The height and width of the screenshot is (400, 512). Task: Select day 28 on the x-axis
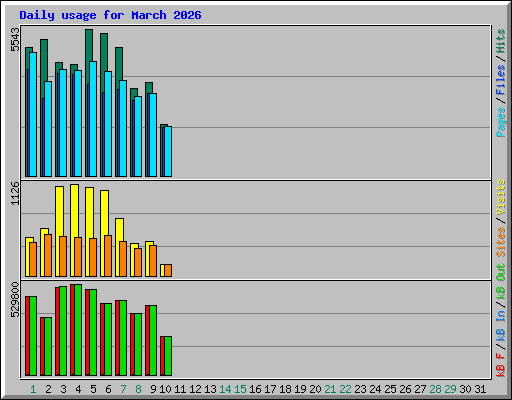click(435, 389)
